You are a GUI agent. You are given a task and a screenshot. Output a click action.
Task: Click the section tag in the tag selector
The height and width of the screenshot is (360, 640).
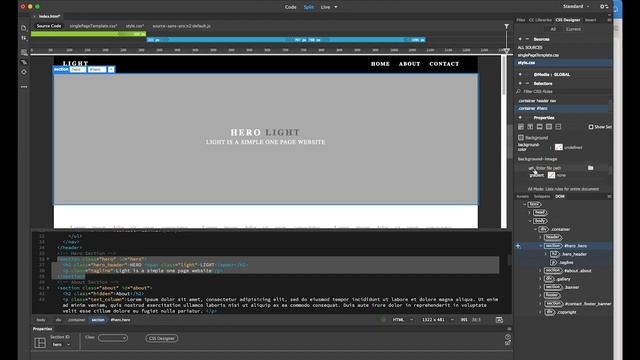98,320
